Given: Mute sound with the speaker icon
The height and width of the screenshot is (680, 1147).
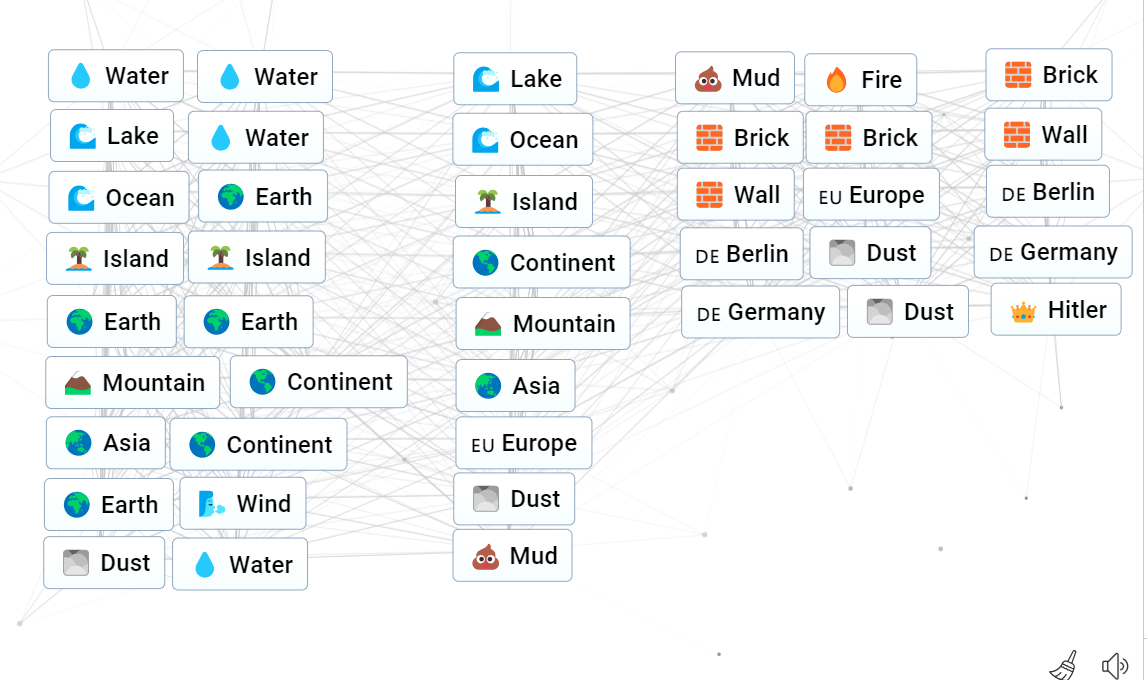Looking at the screenshot, I should coord(1115,665).
